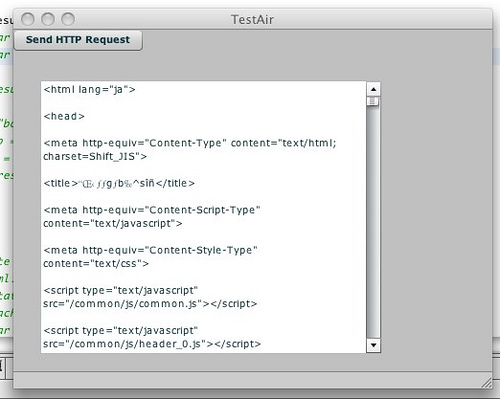Minimize the TestAir window
The height and width of the screenshot is (399, 500).
click(48, 19)
